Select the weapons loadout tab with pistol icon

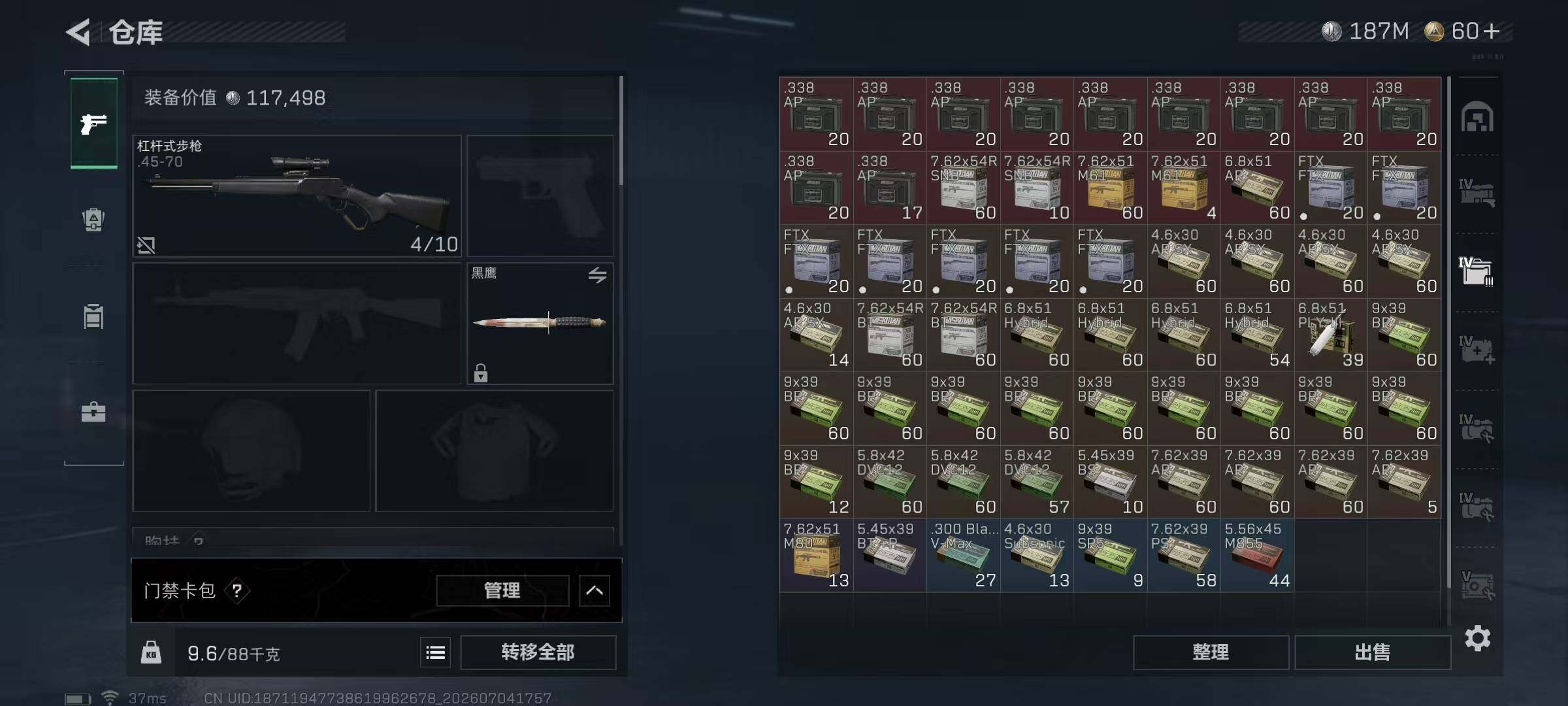tap(93, 123)
